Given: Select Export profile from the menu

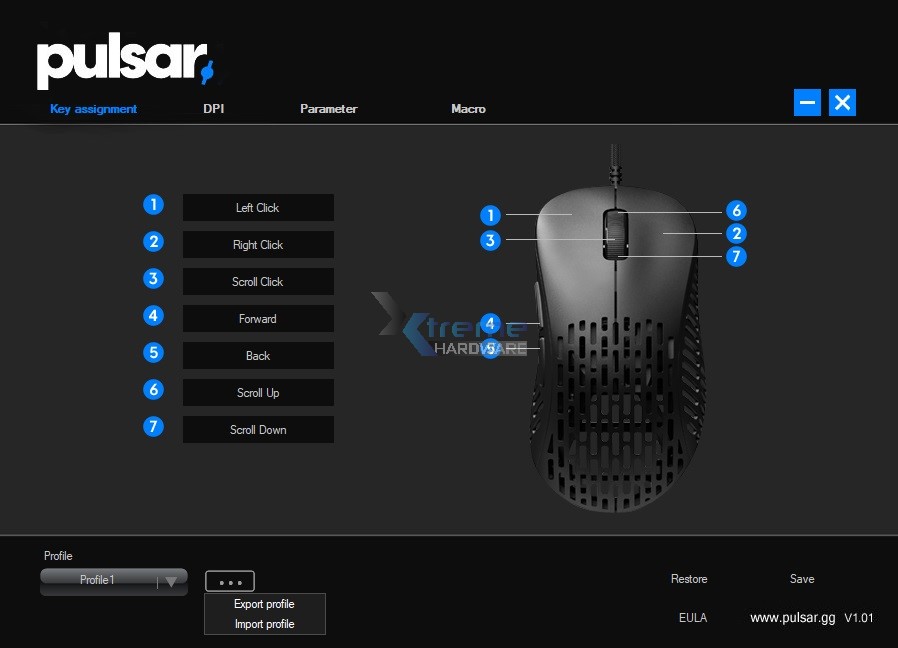Looking at the screenshot, I should pyautogui.click(x=264, y=604).
